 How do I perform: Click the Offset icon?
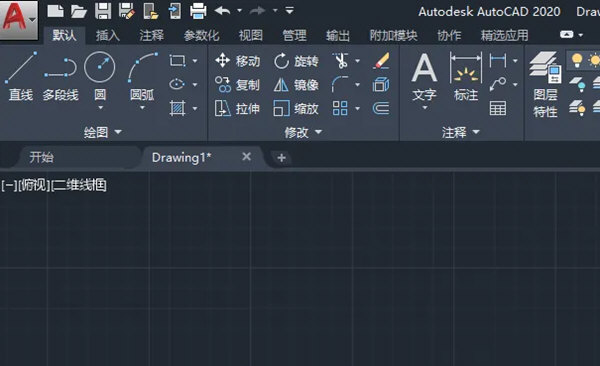[x=381, y=108]
